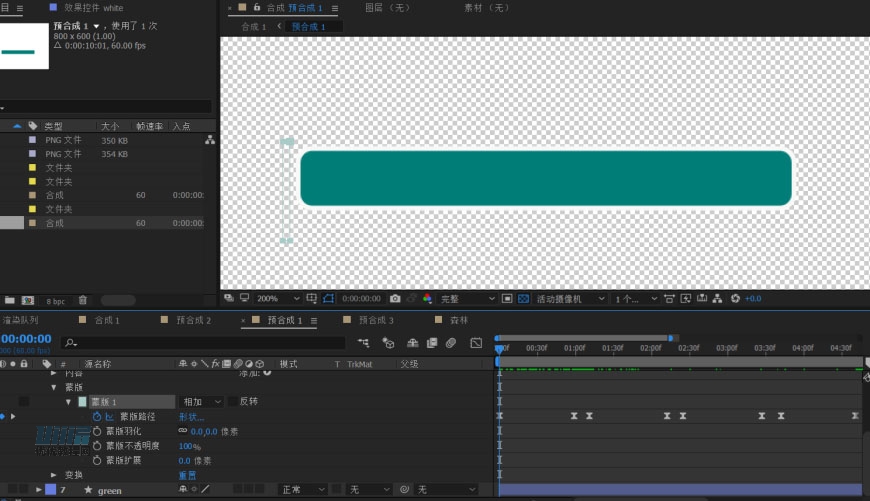Toggle stopwatch for 蒙版羽化 property
This screenshot has height=501, width=870.
(97, 431)
